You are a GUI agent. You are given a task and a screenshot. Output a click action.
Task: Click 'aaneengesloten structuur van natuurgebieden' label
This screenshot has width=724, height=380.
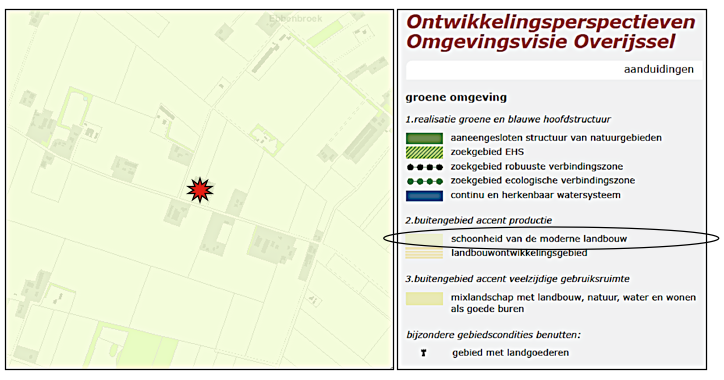coord(556,138)
